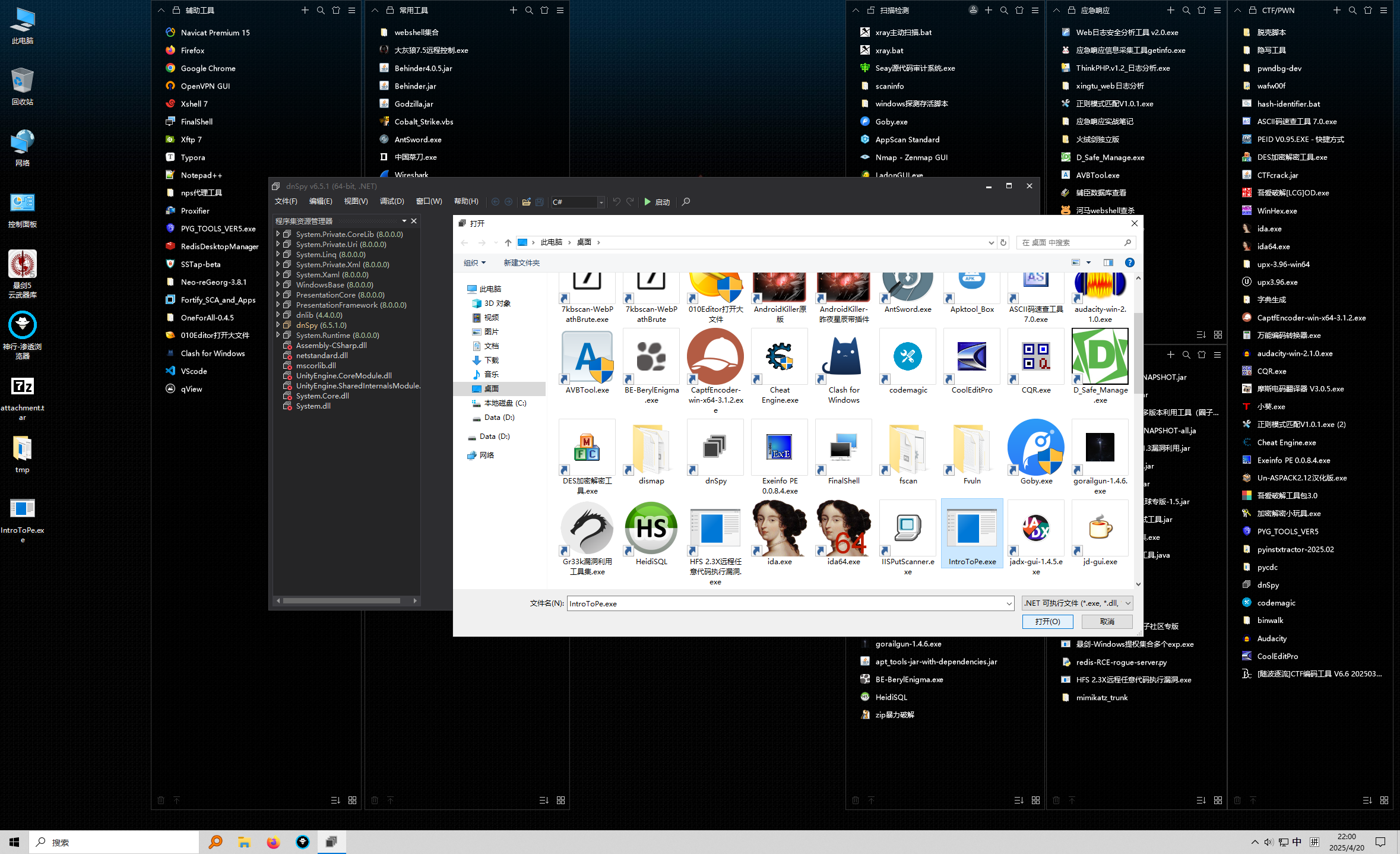Screen dimensions: 1400x854
Task: Collapse the 辅助工具 panel chevron
Action: tap(161, 10)
